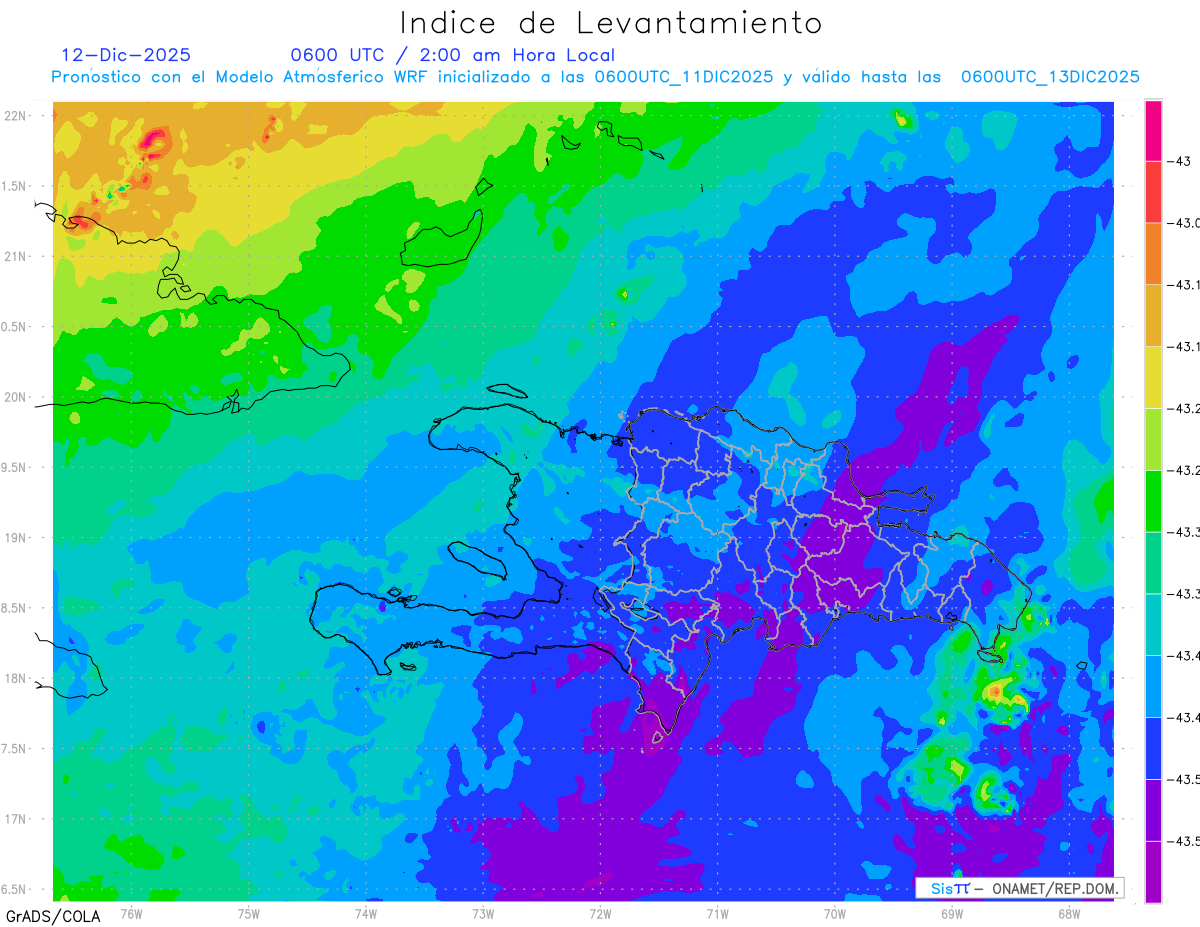Click the "22N" latitude label
Viewport: 1200px width, 927px height.
(17, 115)
